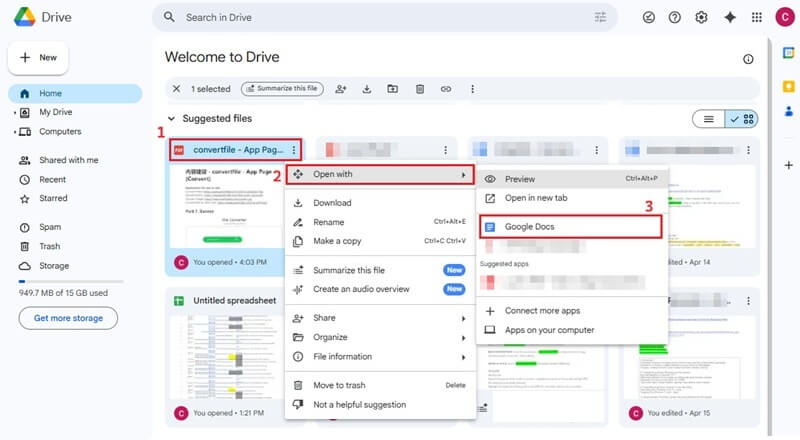Click the New button

38,58
